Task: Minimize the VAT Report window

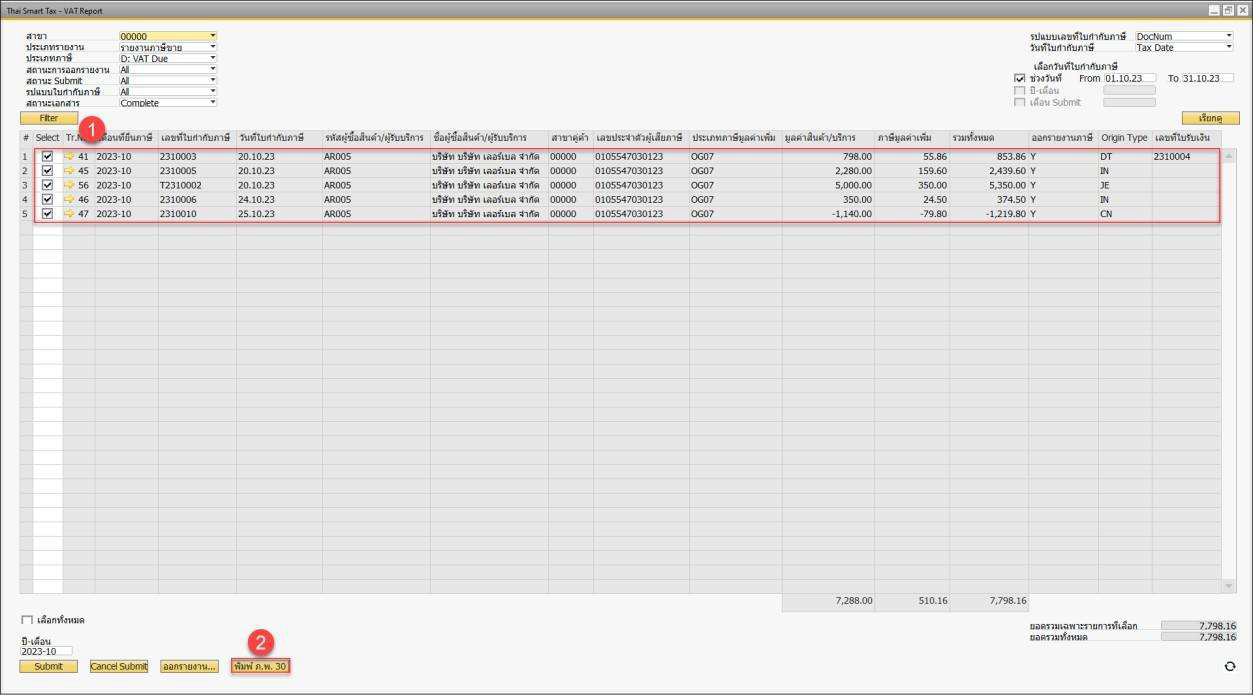Action: point(1214,9)
